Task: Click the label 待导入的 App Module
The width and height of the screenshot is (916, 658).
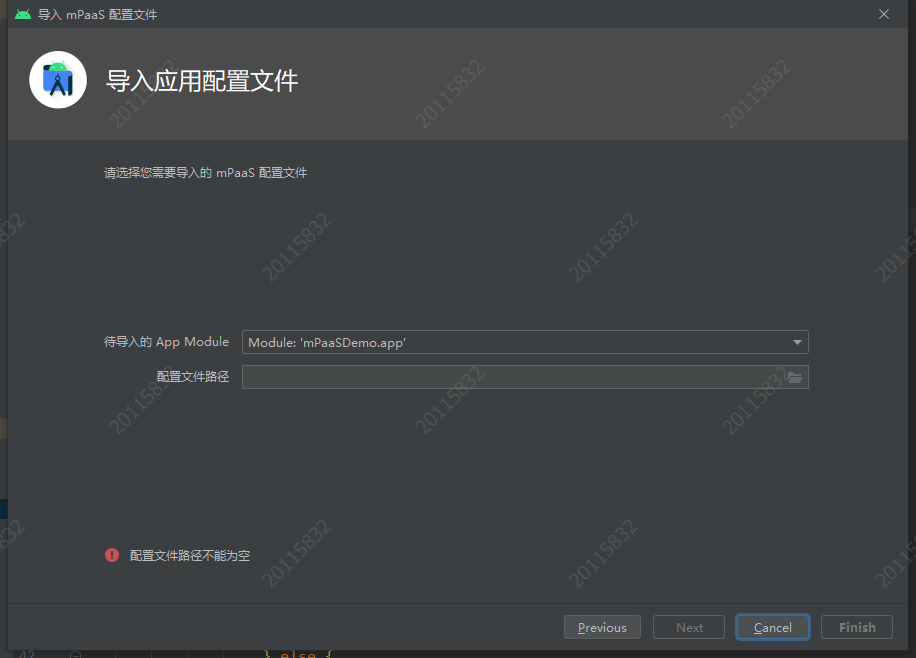Action: (166, 342)
